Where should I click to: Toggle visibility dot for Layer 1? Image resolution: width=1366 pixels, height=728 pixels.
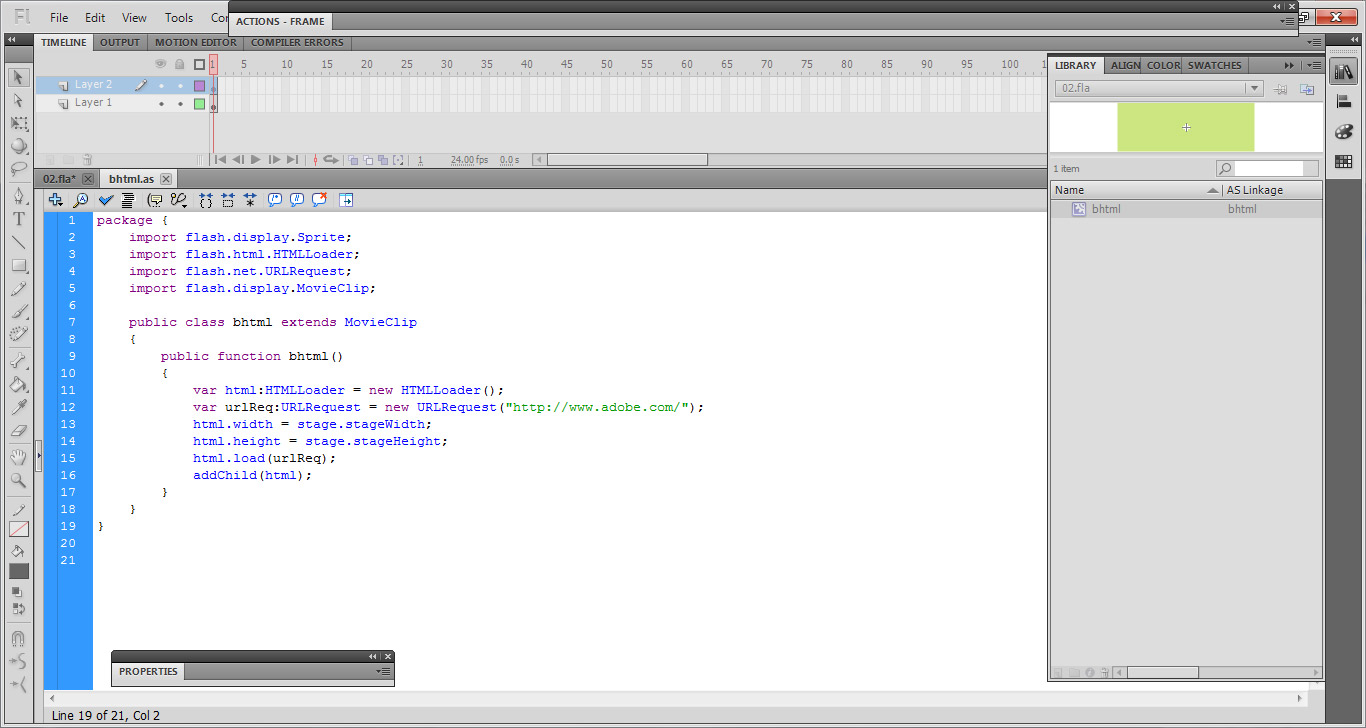pos(161,103)
